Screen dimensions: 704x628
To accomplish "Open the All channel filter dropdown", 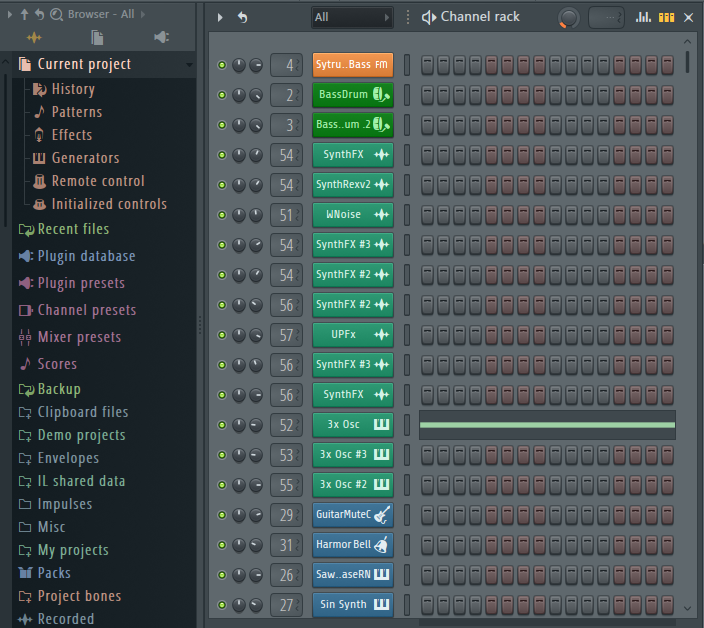I will pos(352,18).
